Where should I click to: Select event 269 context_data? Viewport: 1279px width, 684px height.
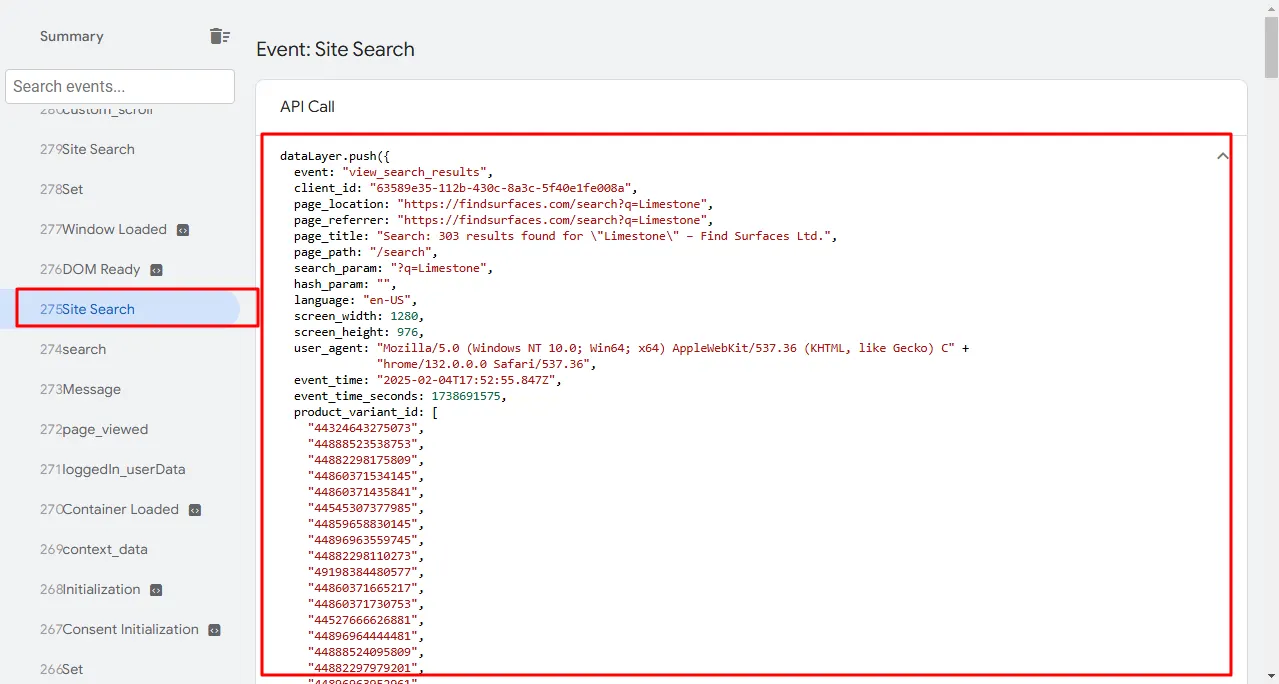click(x=120, y=549)
